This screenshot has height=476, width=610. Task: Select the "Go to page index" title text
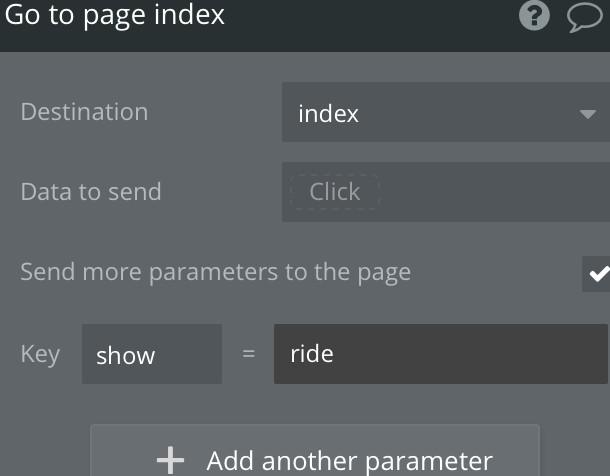(x=114, y=16)
